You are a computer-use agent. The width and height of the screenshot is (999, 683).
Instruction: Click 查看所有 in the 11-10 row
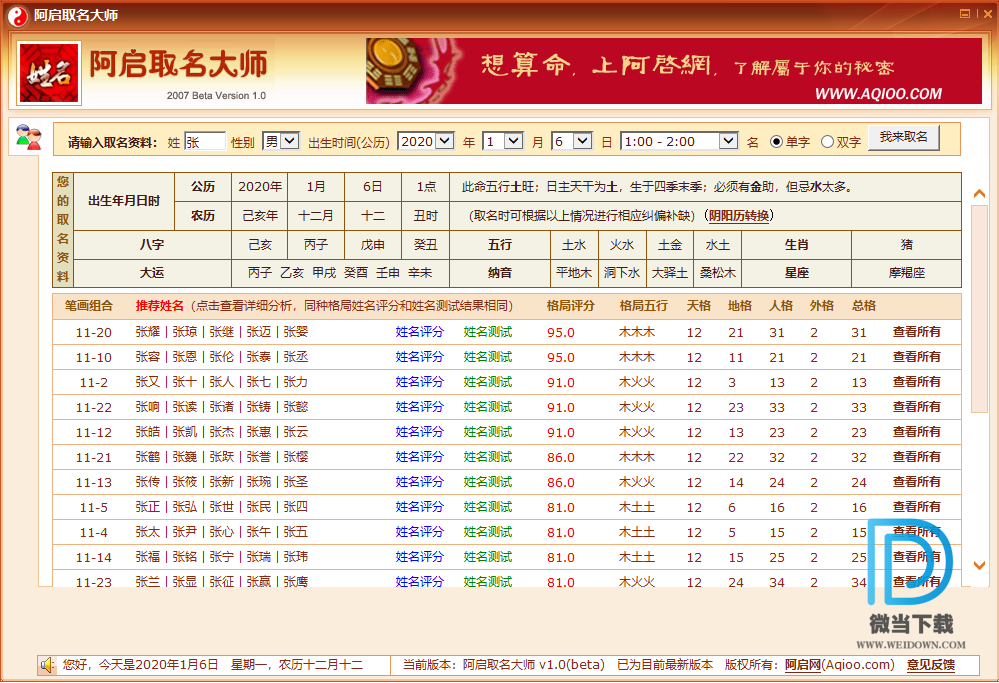(917, 357)
